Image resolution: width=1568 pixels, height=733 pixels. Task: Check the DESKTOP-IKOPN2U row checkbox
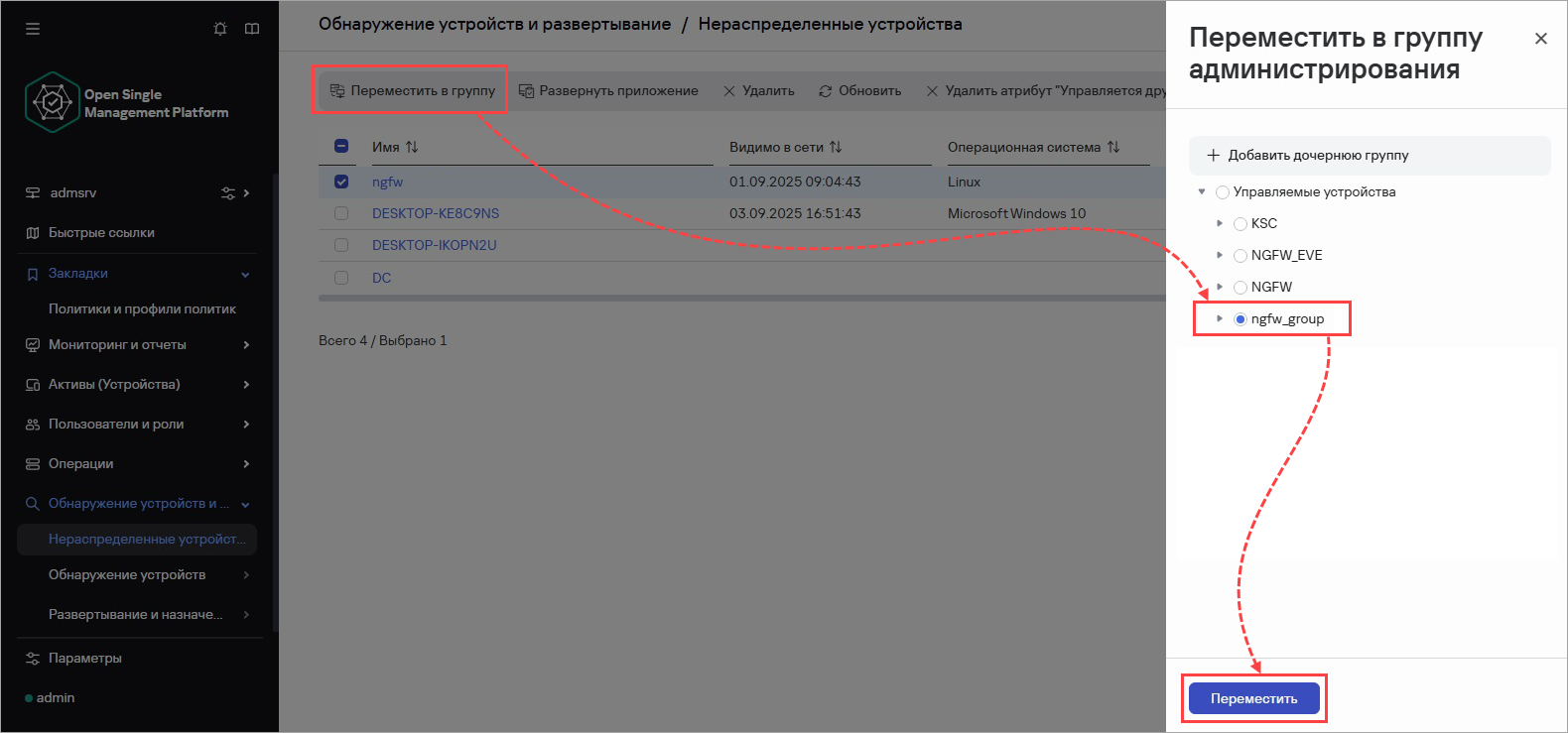341,245
